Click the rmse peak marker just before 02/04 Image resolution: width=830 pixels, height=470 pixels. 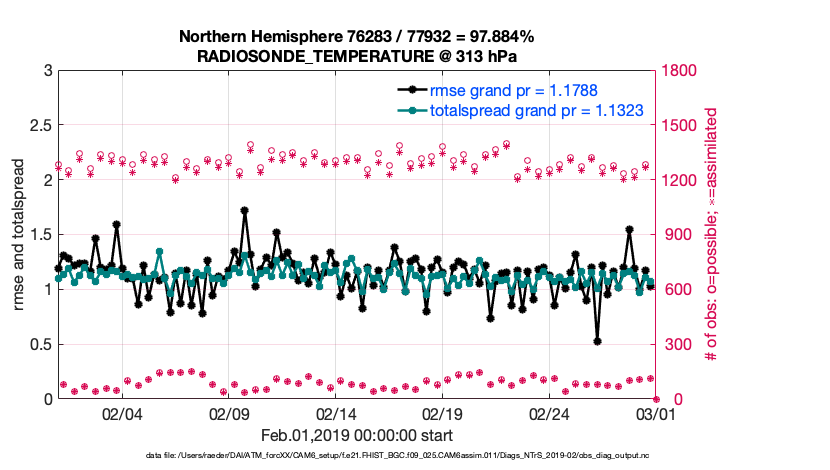click(x=117, y=225)
